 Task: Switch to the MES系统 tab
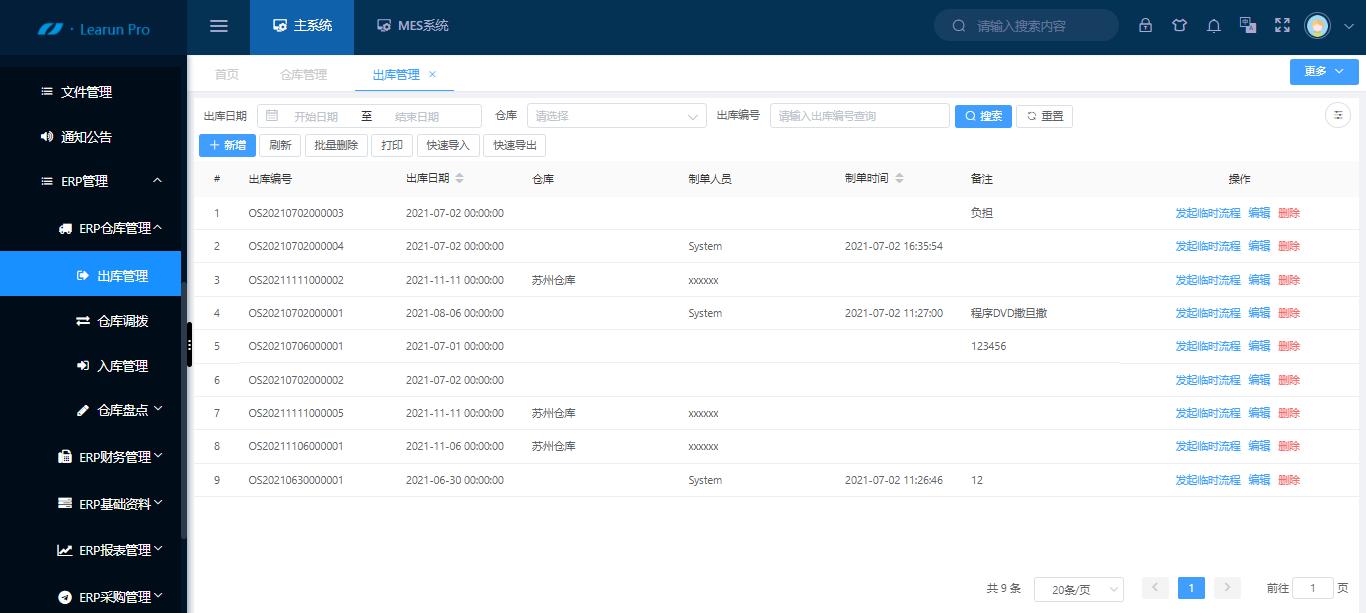pos(413,26)
